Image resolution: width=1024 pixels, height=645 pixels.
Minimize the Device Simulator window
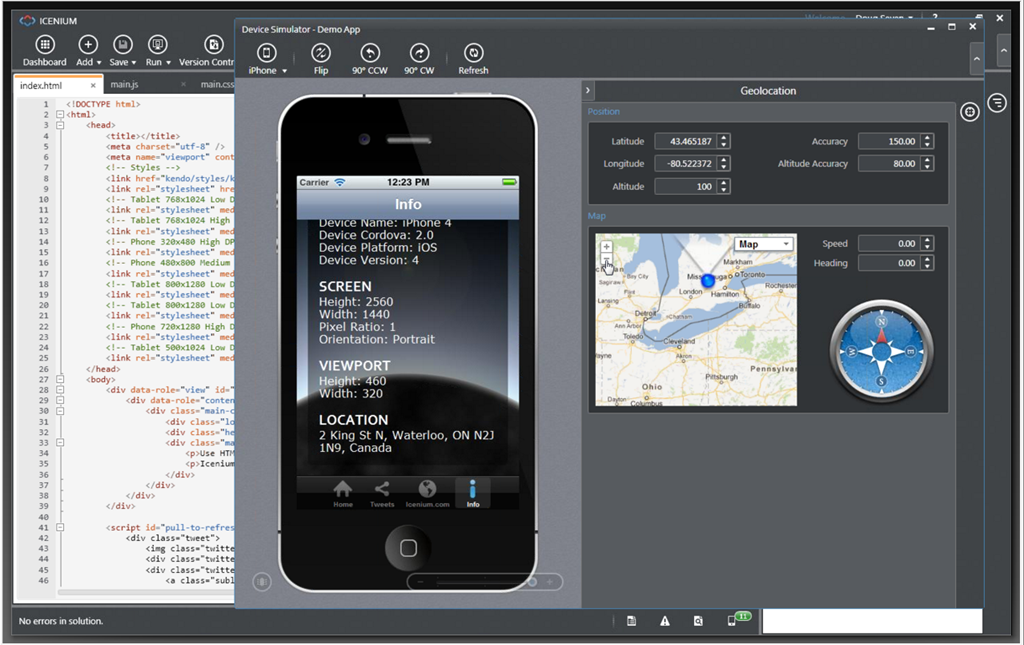point(931,27)
